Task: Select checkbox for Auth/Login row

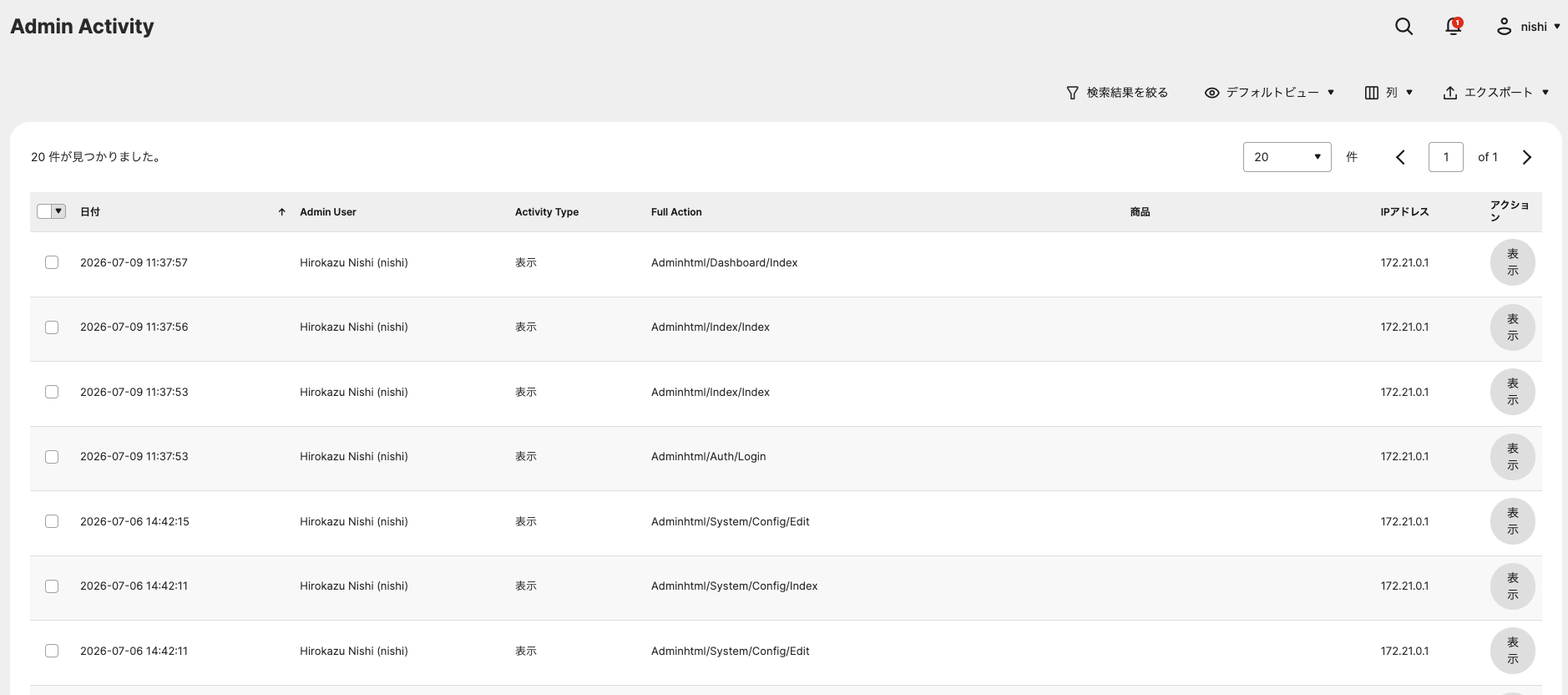Action: [x=52, y=457]
